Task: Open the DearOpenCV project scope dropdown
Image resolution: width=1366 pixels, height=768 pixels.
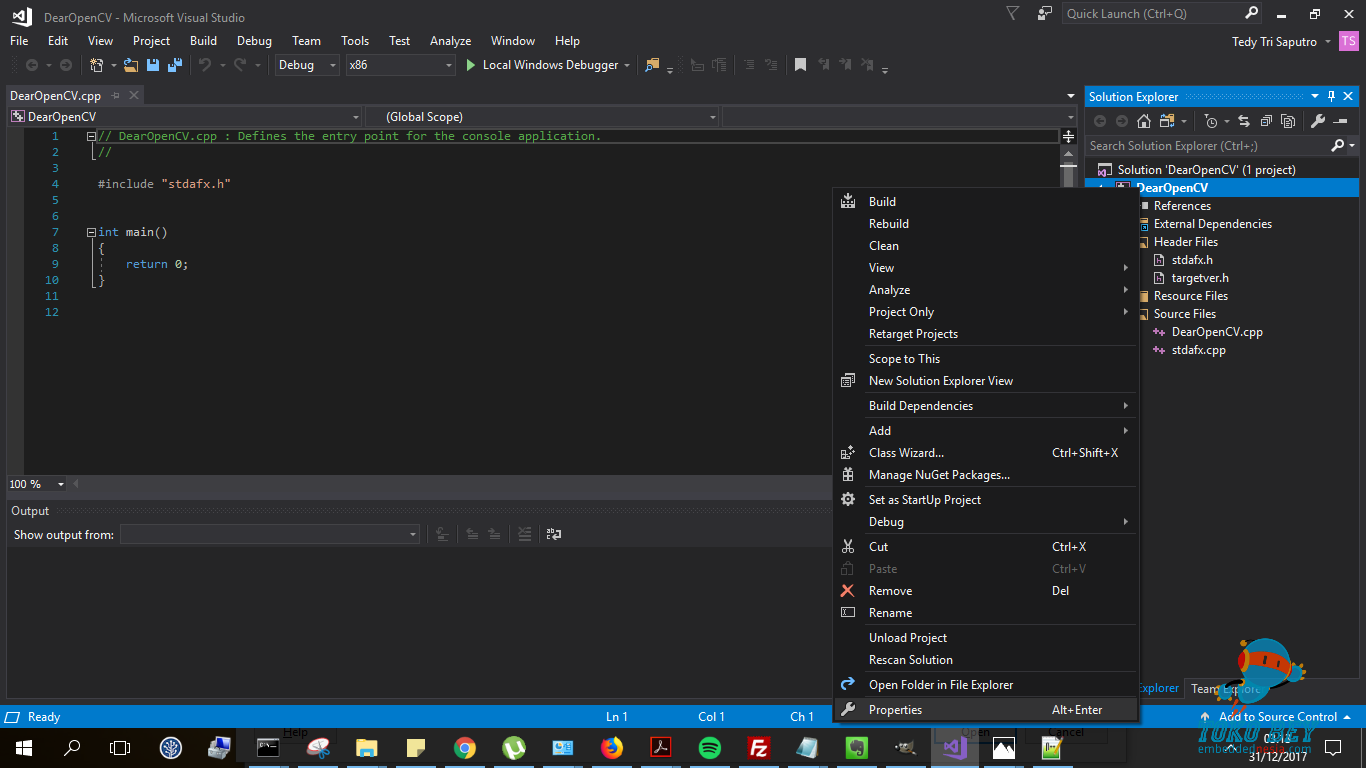Action: 185,117
